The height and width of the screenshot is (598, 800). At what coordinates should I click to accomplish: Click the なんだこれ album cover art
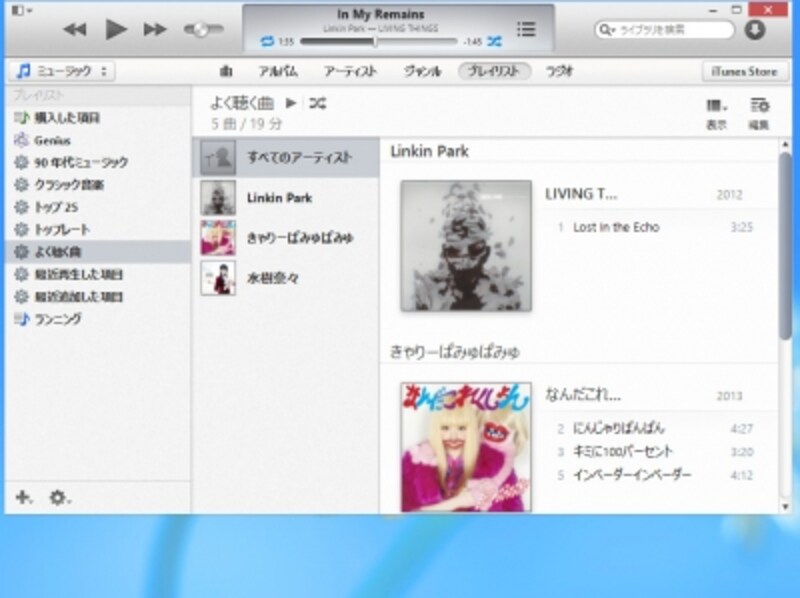466,447
